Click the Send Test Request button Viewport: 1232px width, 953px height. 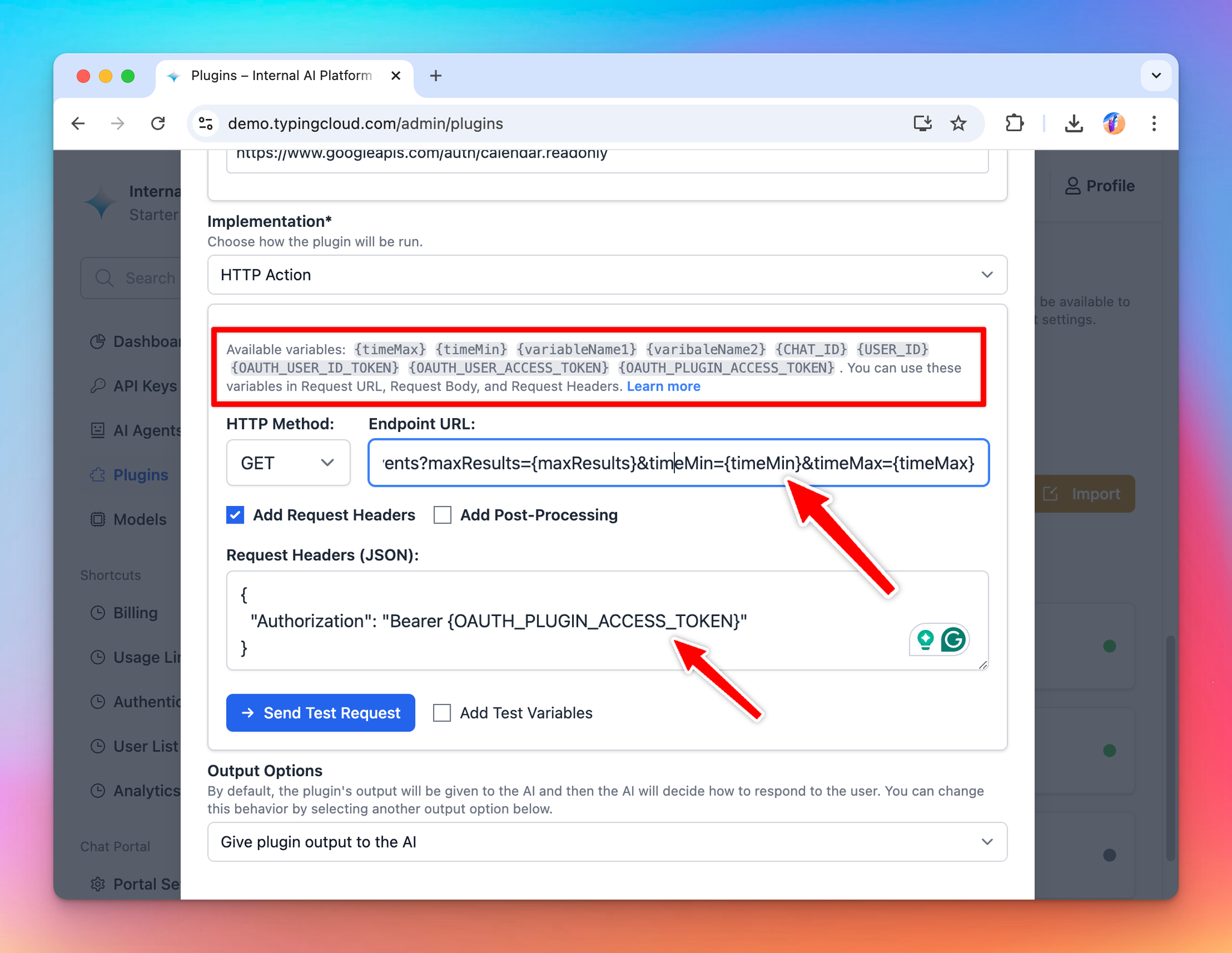[x=321, y=713]
